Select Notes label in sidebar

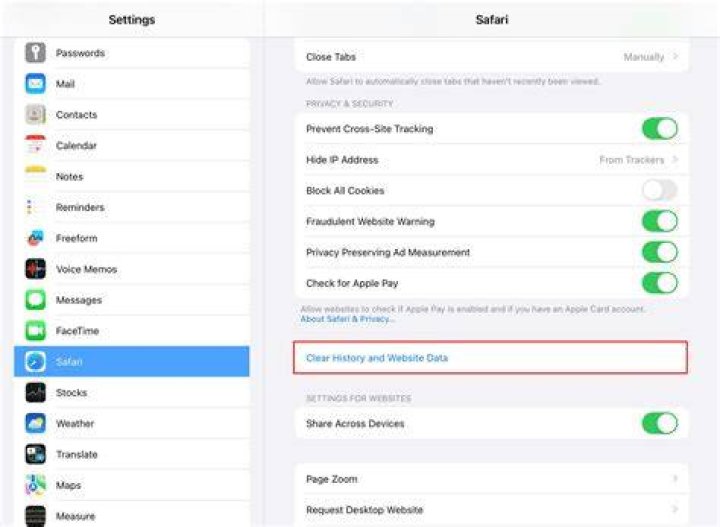[x=69, y=177]
